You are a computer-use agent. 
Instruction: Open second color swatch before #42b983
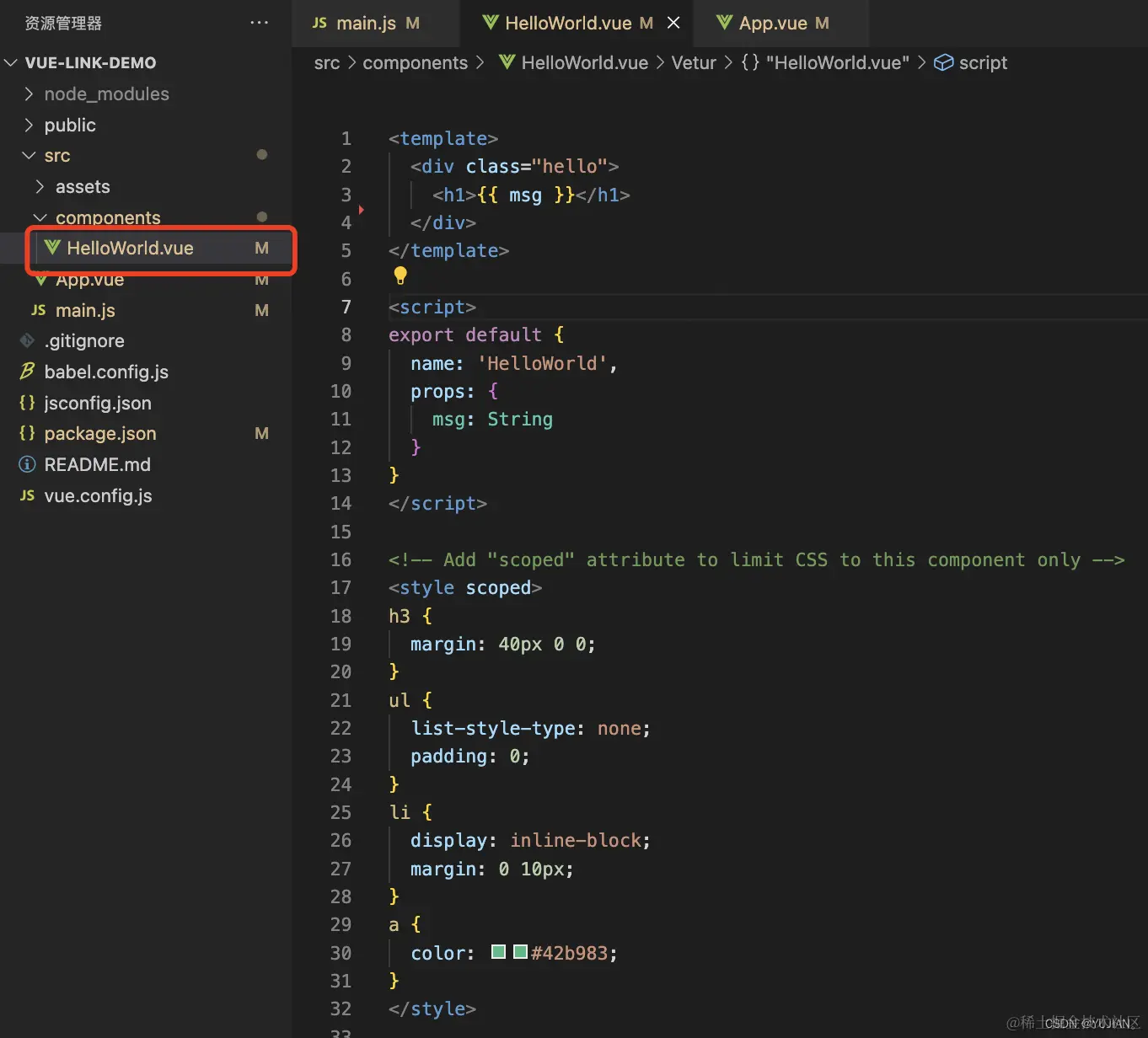click(520, 952)
